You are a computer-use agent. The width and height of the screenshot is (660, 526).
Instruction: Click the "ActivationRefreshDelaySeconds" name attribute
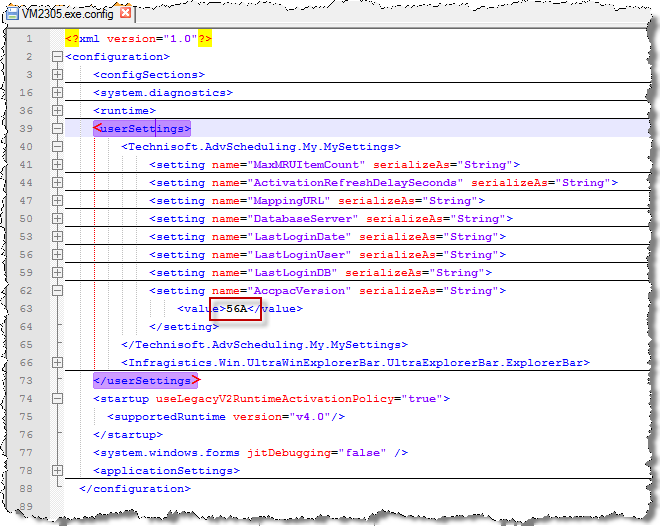(x=338, y=183)
